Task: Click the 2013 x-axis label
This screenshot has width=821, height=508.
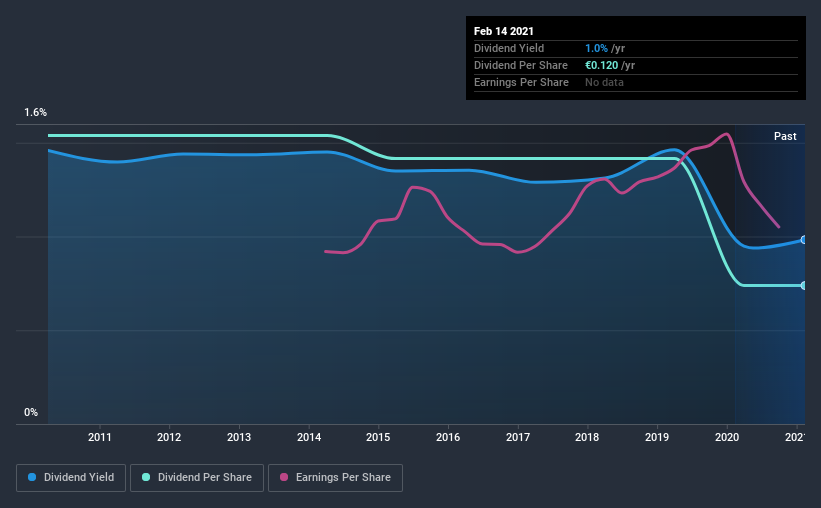Action: (x=239, y=437)
